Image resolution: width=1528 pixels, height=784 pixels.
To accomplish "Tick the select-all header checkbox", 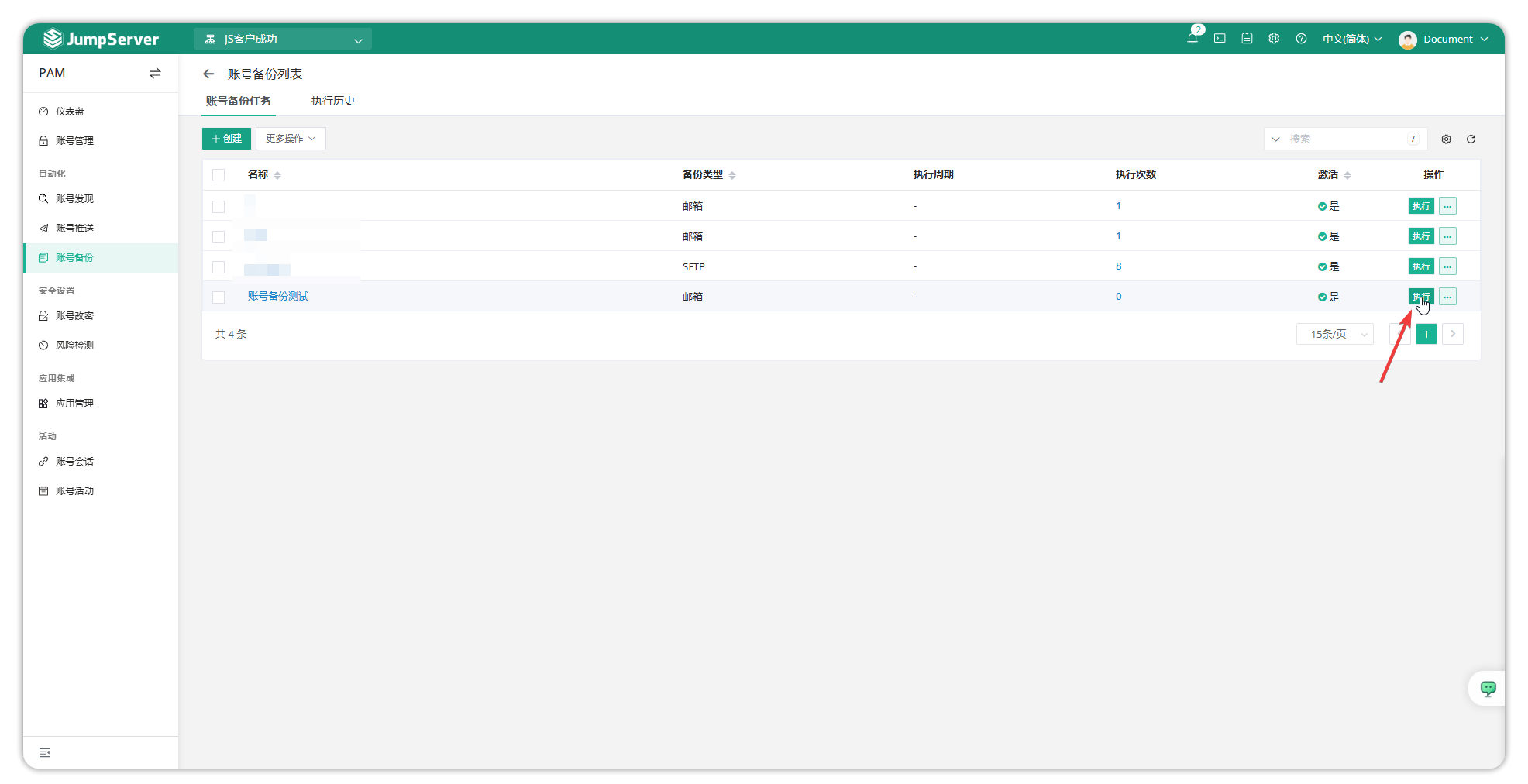I will coord(219,175).
